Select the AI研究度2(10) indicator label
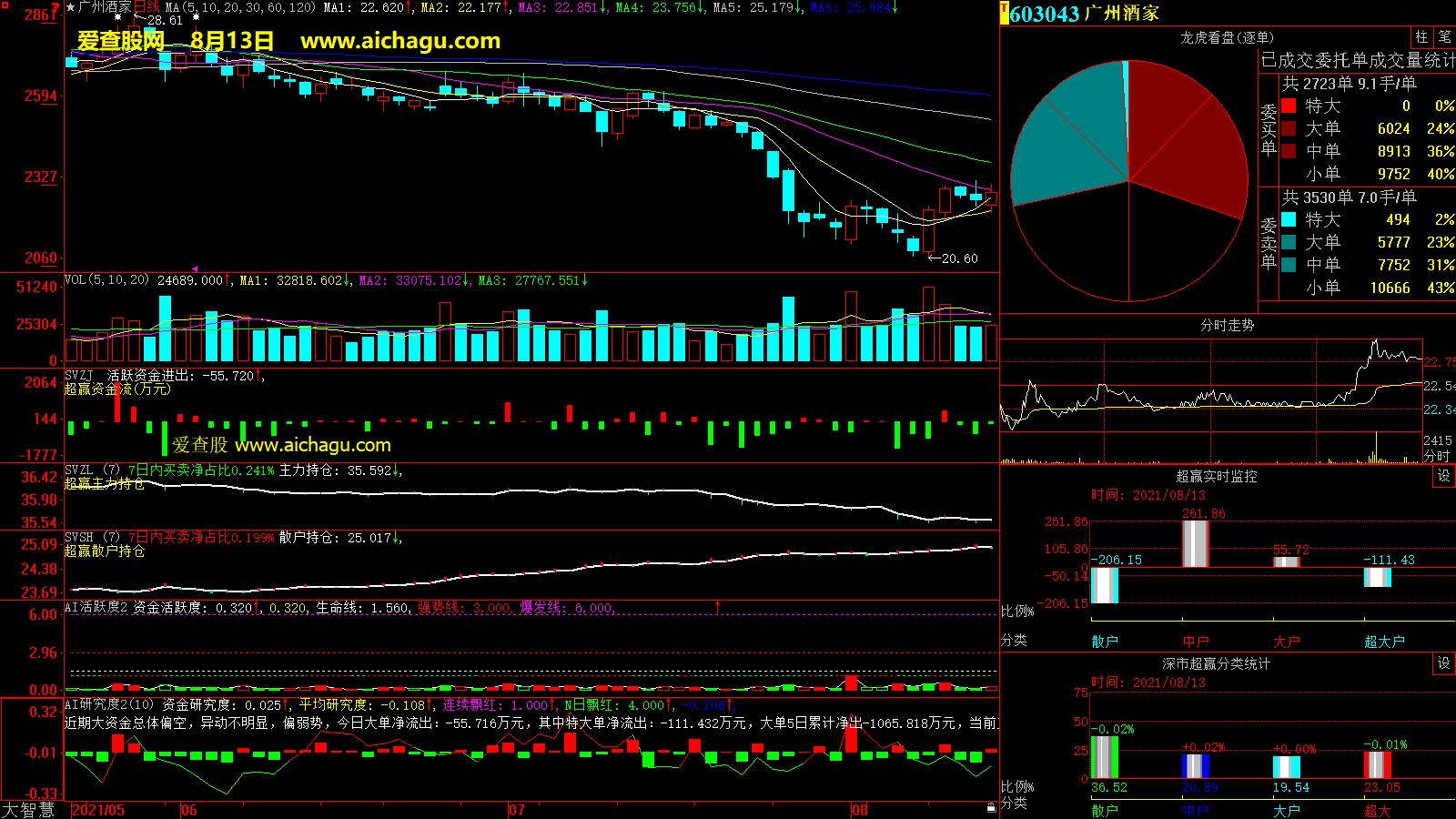This screenshot has width=1456, height=819. pos(109,705)
